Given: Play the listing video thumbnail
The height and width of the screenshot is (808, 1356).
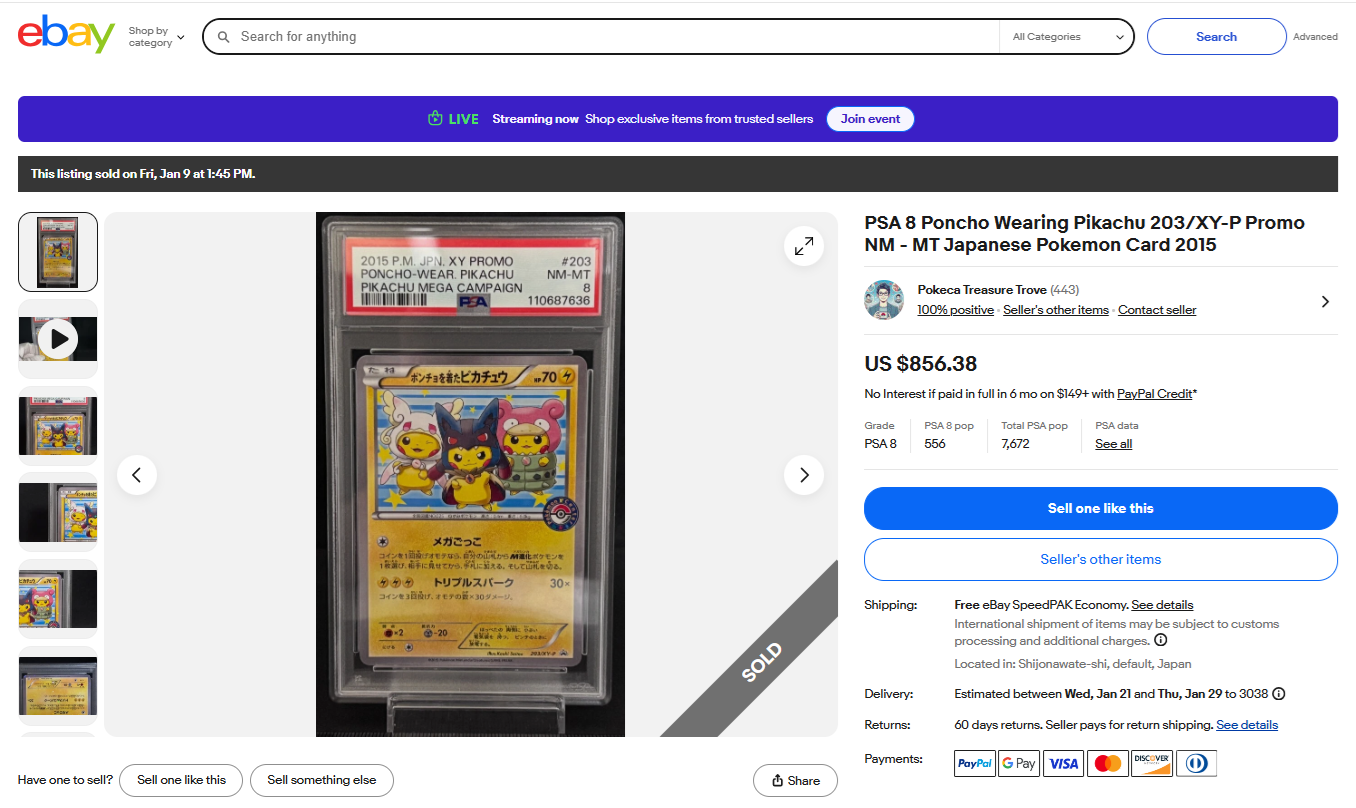Looking at the screenshot, I should [x=58, y=339].
